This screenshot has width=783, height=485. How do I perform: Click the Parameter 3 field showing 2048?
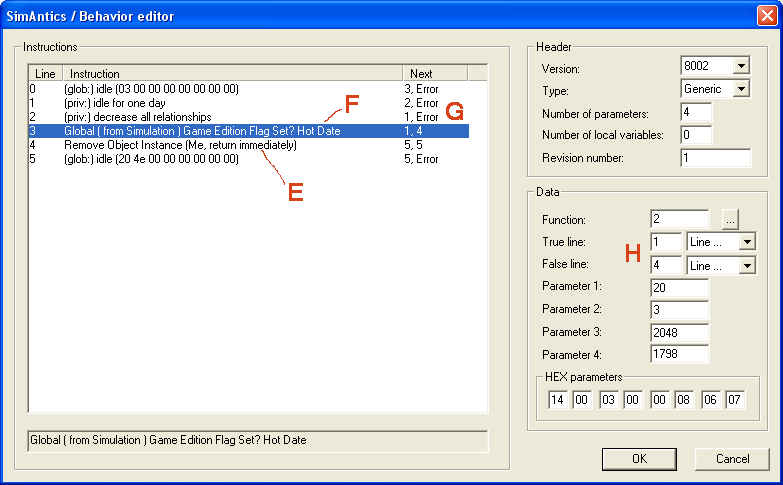coord(680,333)
